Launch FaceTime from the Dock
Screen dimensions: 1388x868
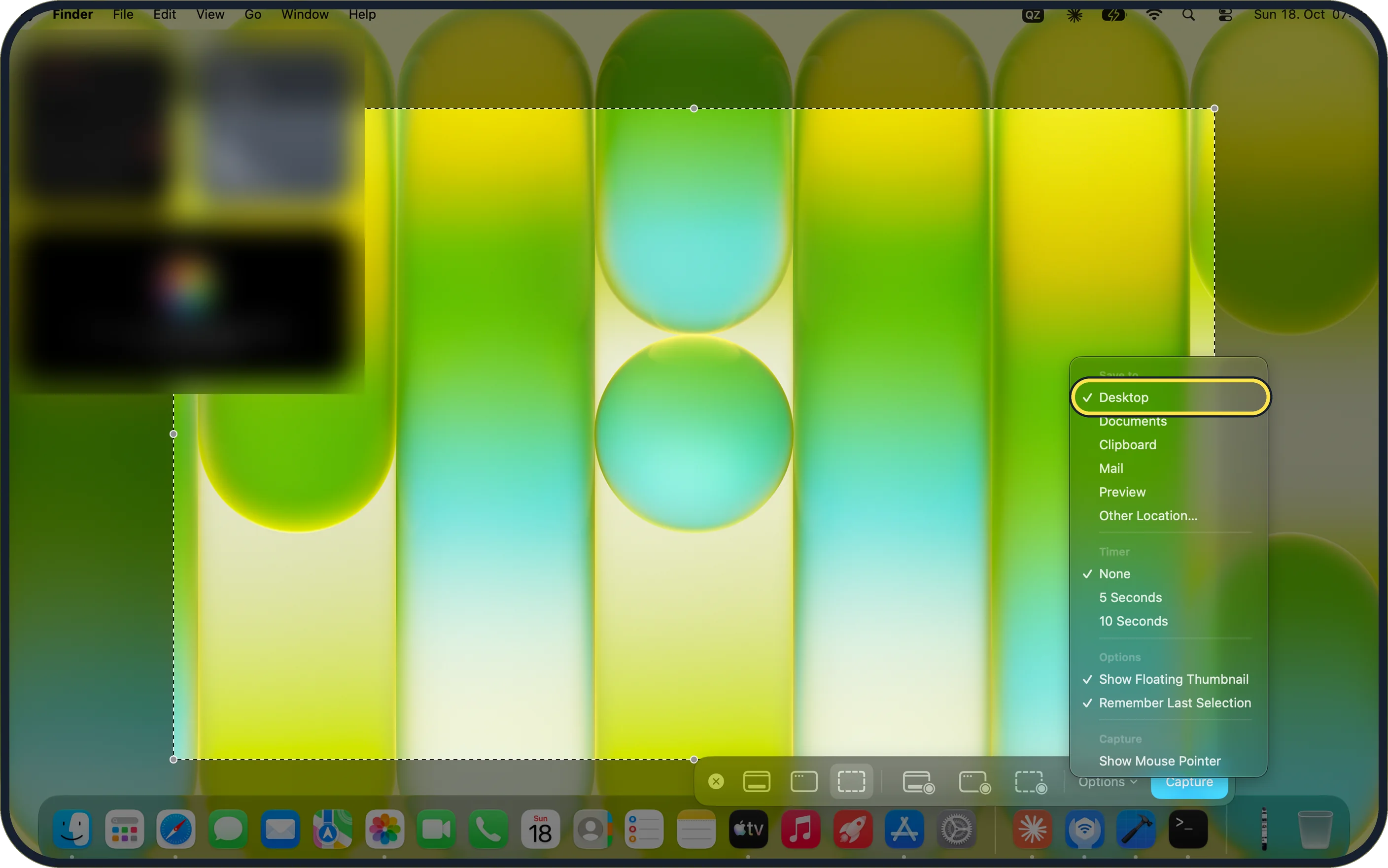tap(436, 829)
